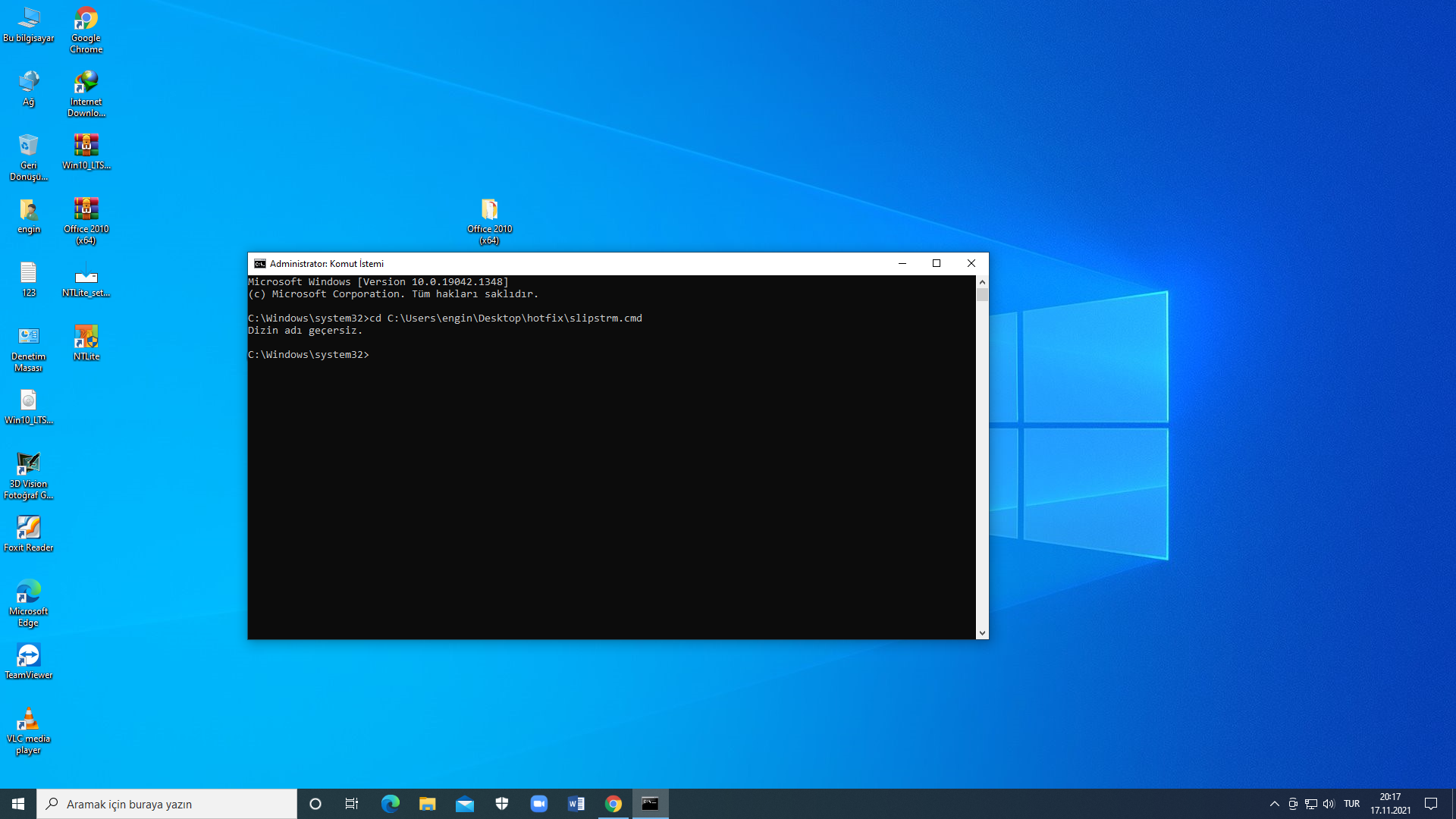Select the Win10_LTS disc image icon
Screen dimensions: 1456x819
[x=29, y=406]
